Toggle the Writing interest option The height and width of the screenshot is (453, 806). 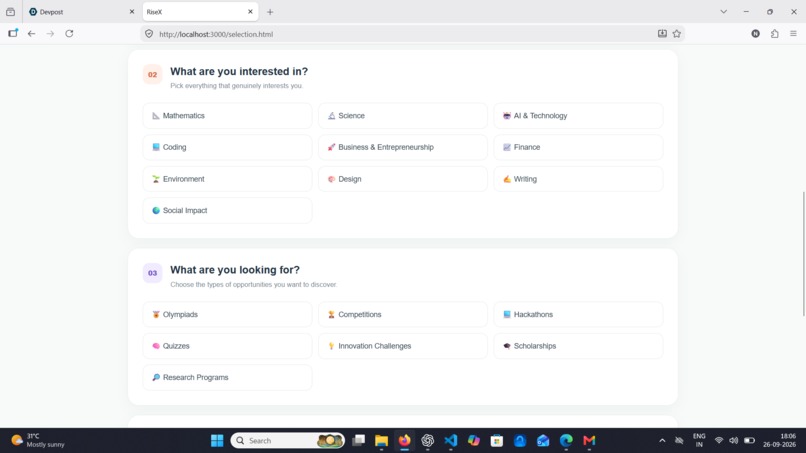point(578,179)
